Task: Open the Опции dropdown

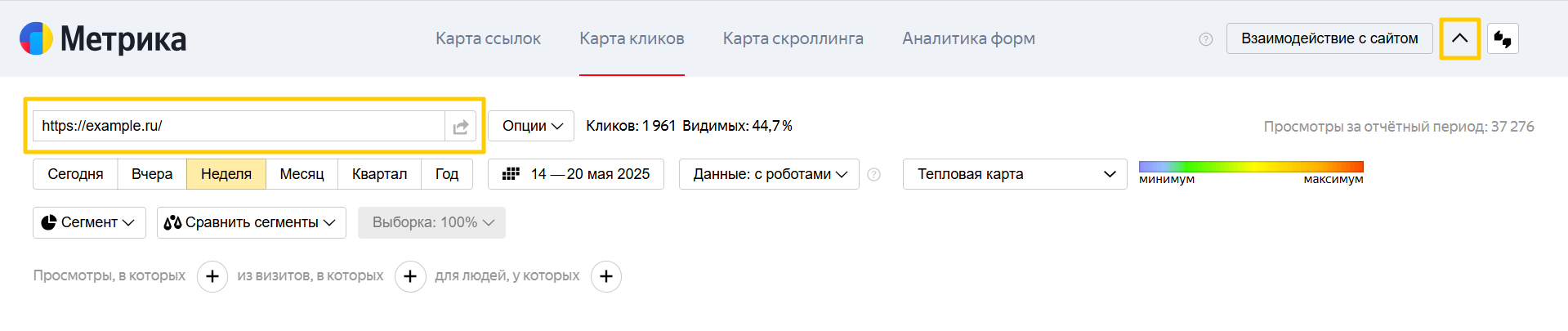Action: [x=532, y=126]
